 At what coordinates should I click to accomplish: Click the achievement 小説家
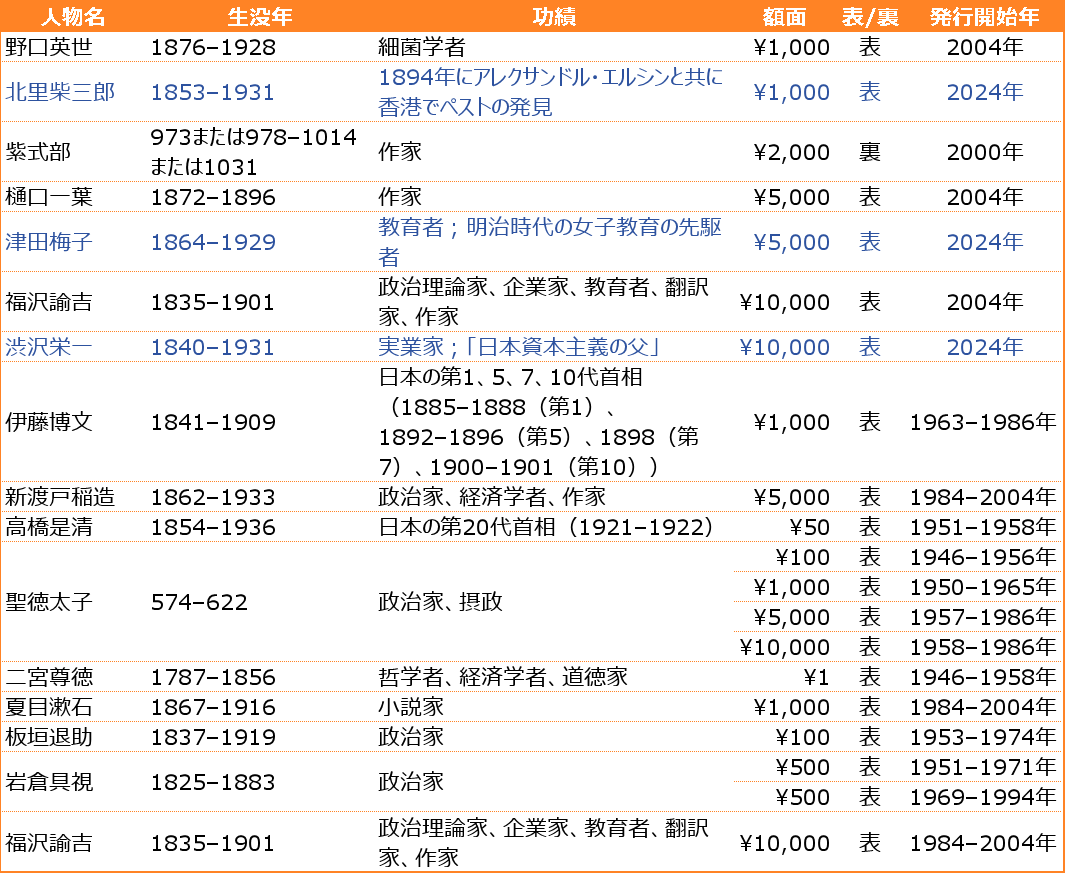(411, 707)
